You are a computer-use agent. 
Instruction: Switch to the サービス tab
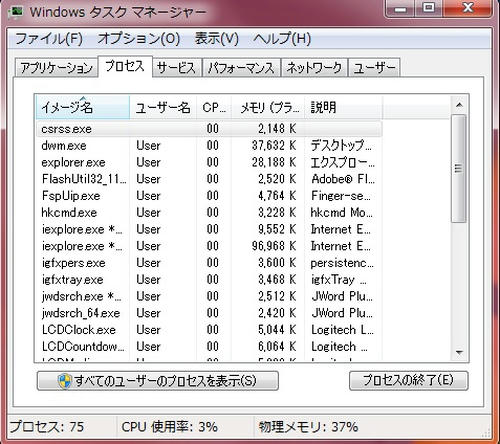[176, 68]
